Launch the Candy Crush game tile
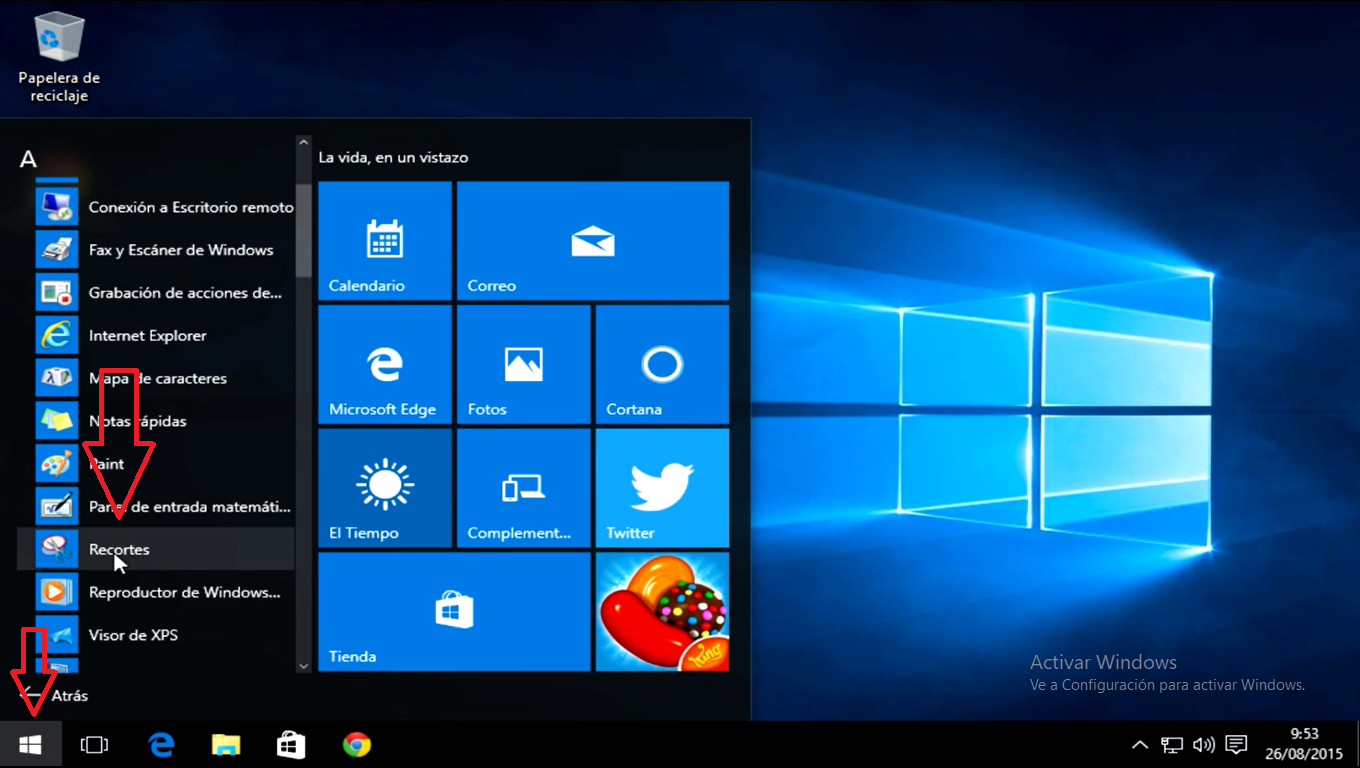Image resolution: width=1360 pixels, height=768 pixels. [662, 612]
